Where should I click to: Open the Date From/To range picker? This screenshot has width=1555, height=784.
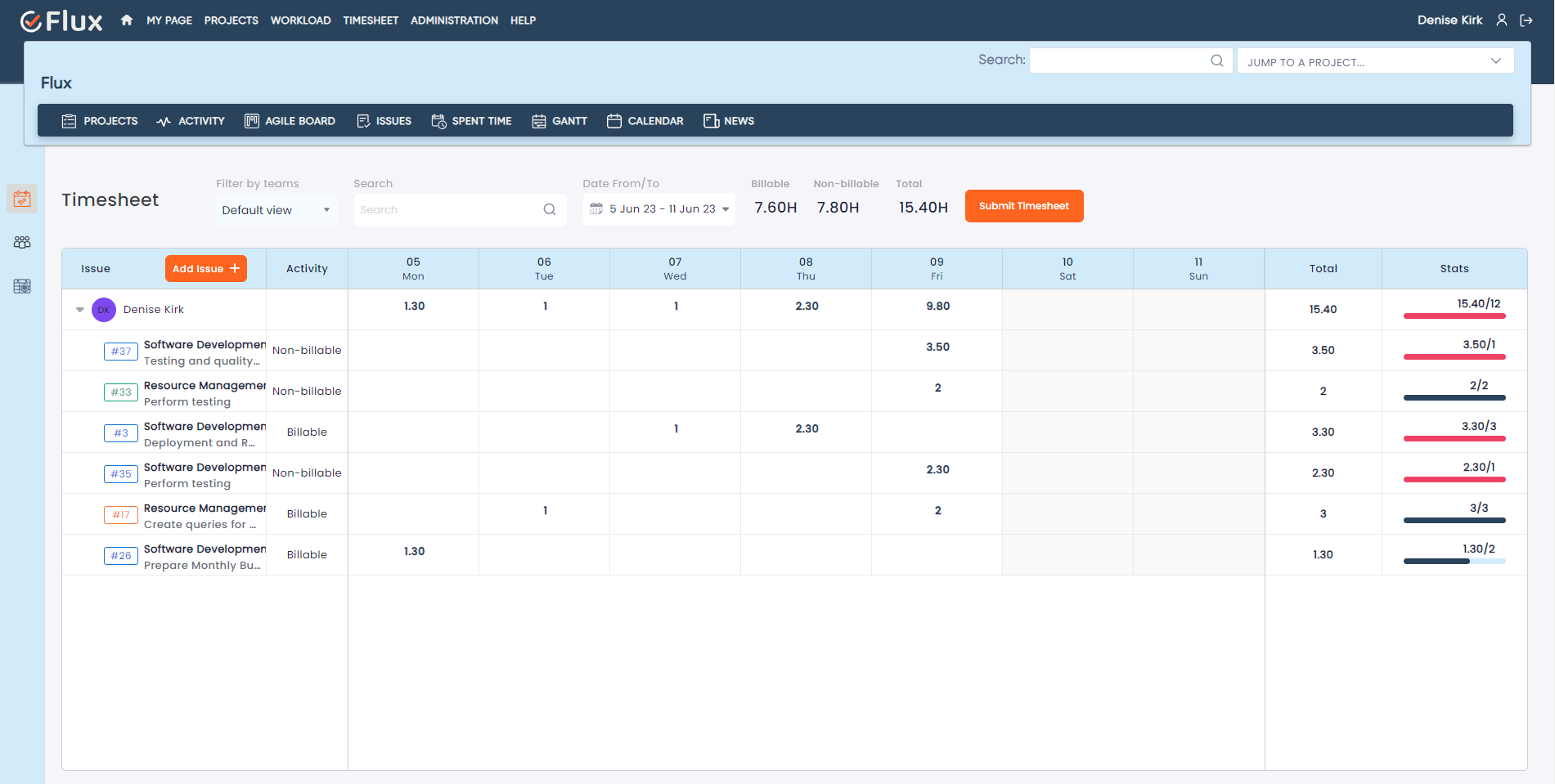click(x=658, y=208)
